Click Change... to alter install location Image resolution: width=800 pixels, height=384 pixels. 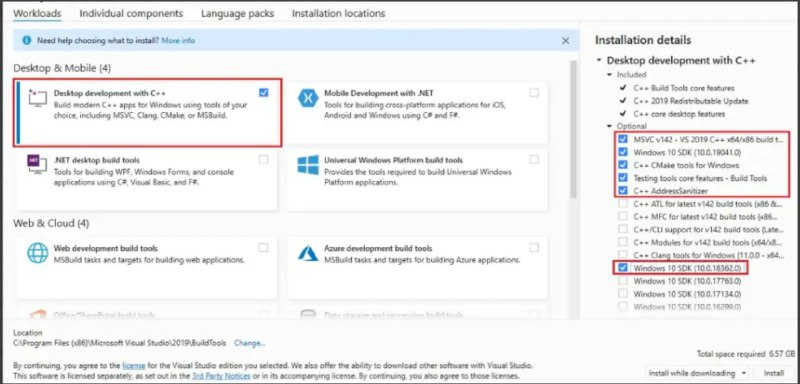(249, 343)
